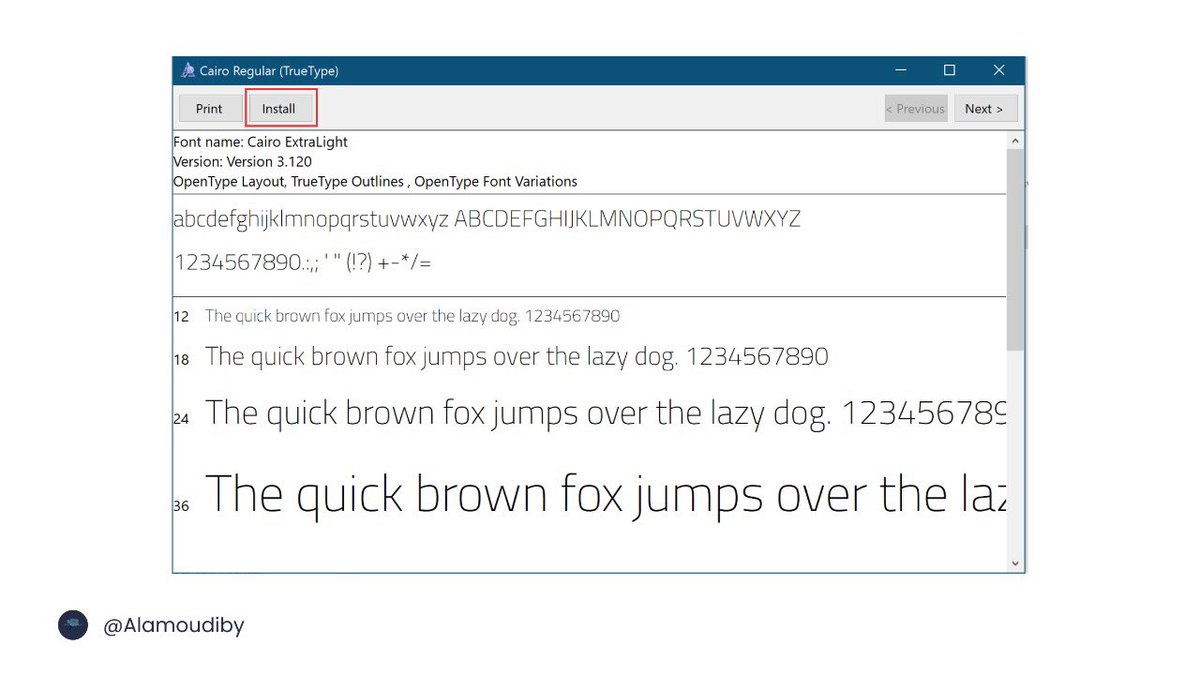Click the 'Cairo Regular (TrueType)' window title

click(x=270, y=71)
